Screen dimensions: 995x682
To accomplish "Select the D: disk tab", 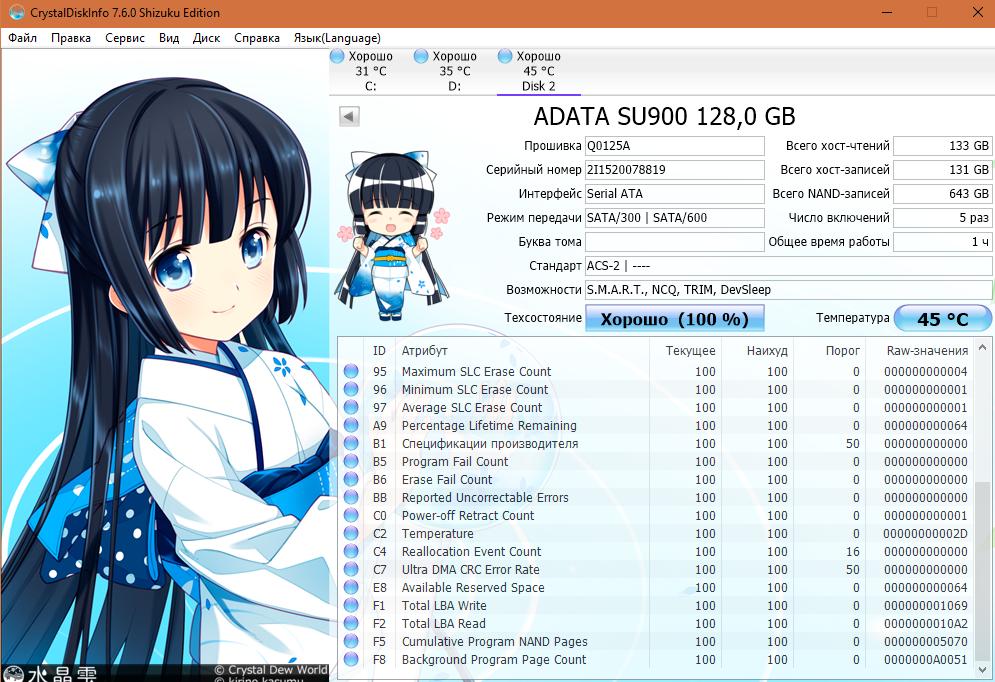I will (x=454, y=71).
